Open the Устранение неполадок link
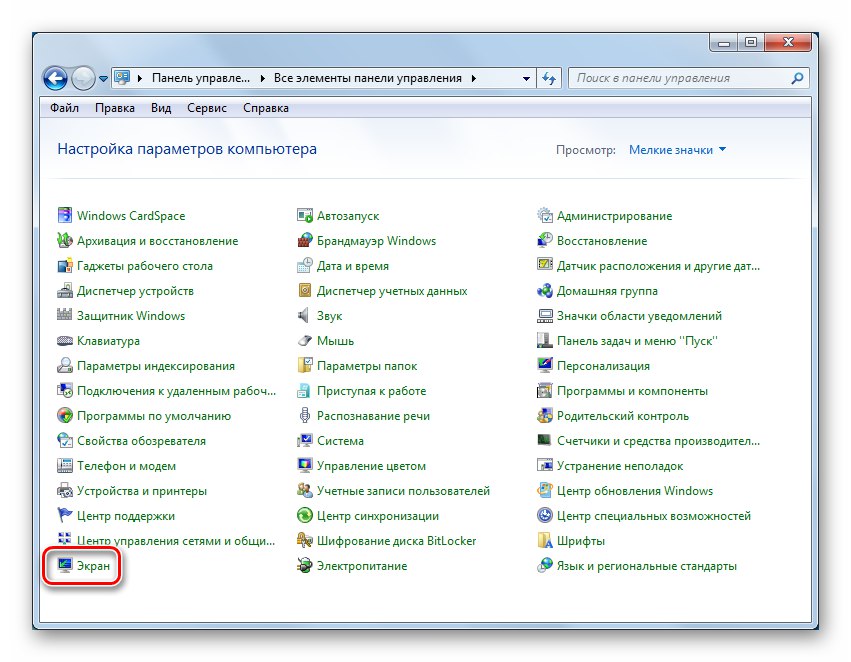This screenshot has height=662, width=851. point(620,466)
